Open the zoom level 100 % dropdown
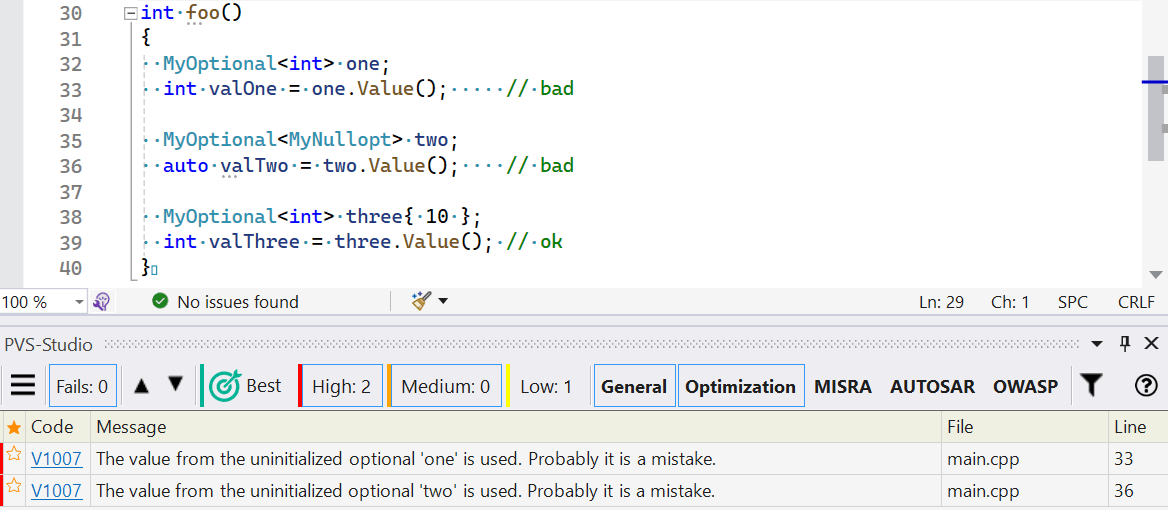This screenshot has width=1168, height=510. point(79,302)
